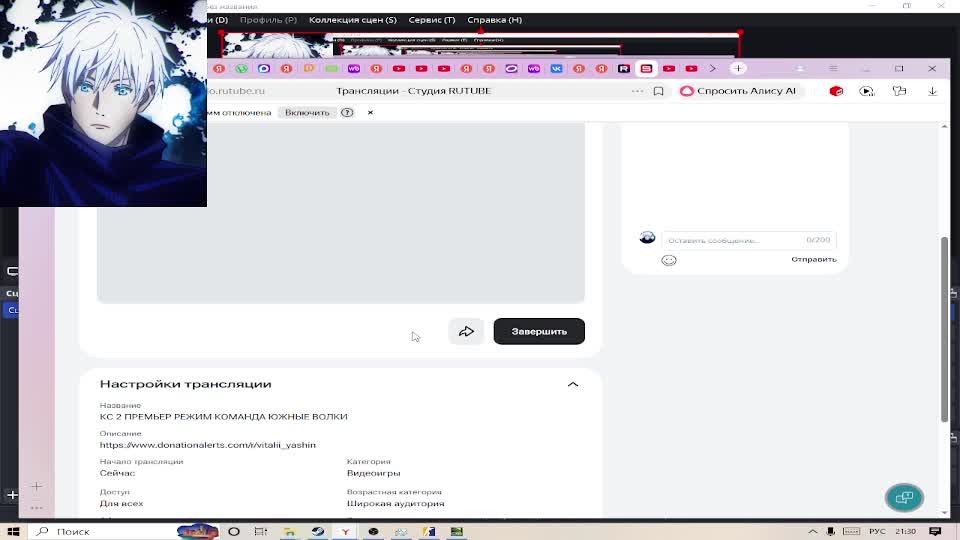Collapse the Настройки трансляции section
Image resolution: width=960 pixels, height=540 pixels.
pyautogui.click(x=572, y=384)
